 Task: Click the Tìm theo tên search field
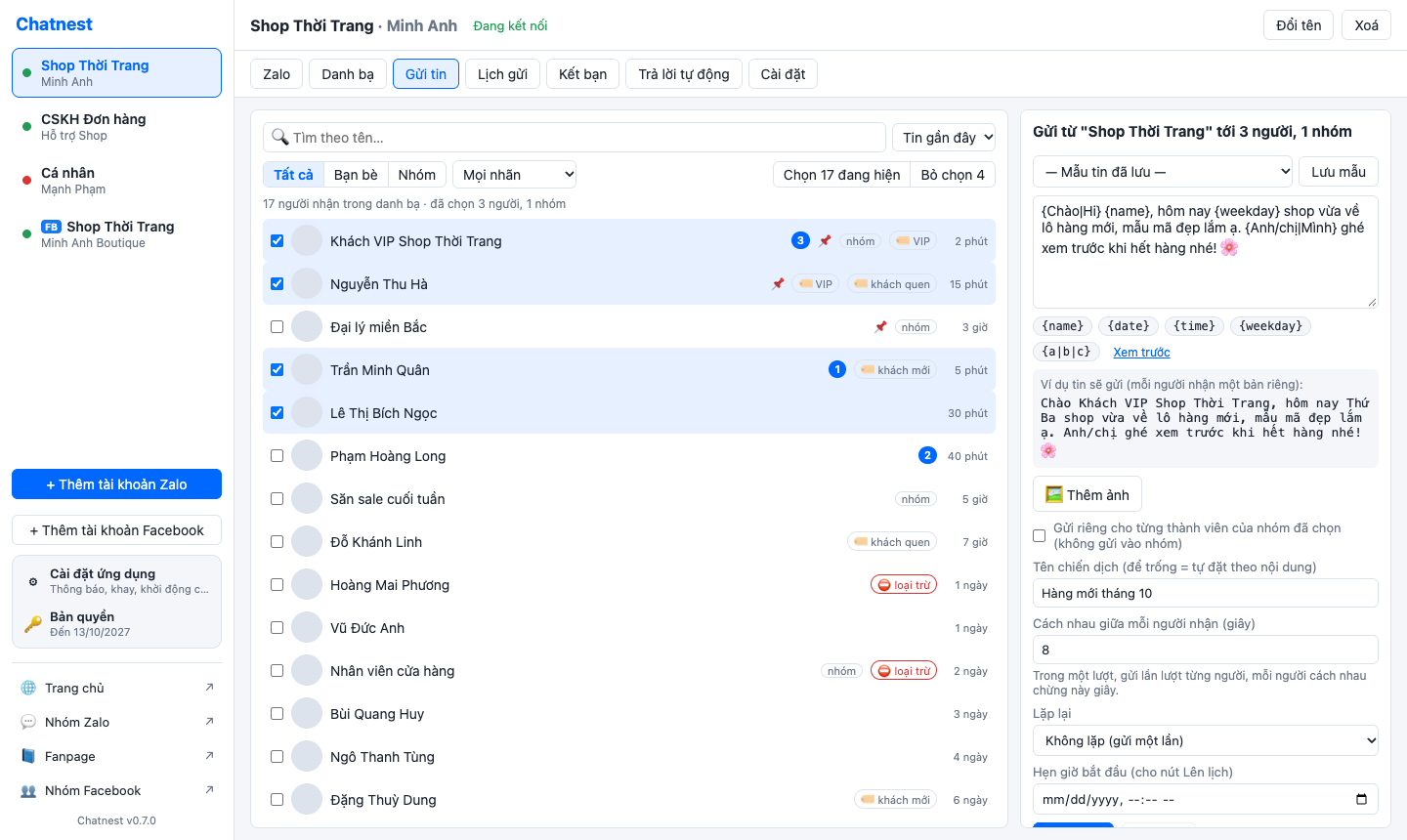[575, 138]
